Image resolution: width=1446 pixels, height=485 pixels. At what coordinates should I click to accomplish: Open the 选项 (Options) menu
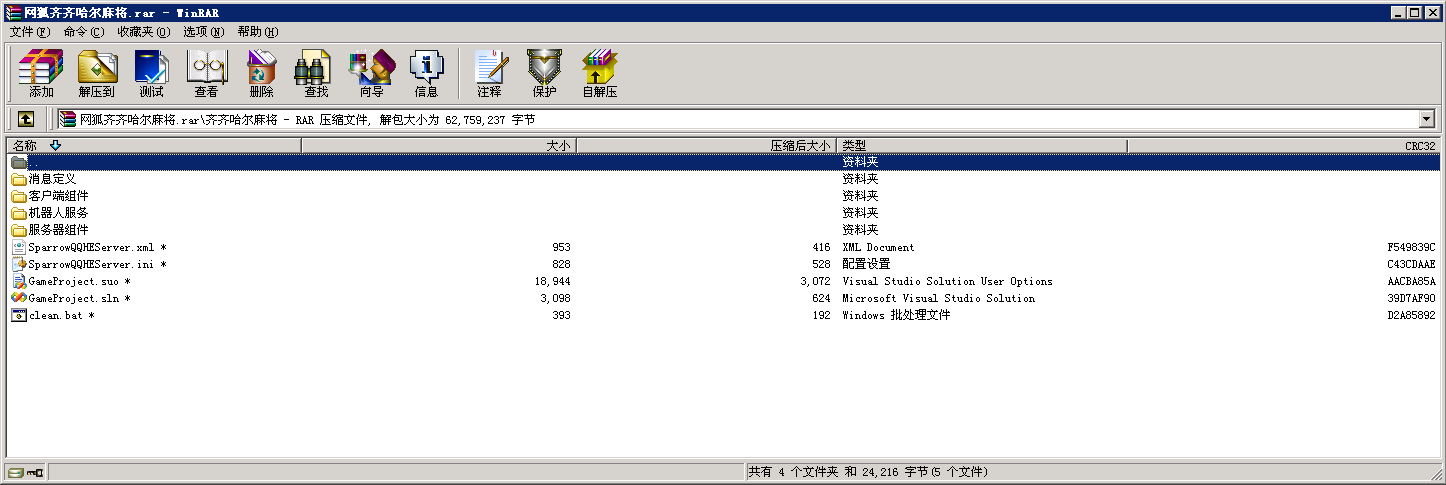point(203,32)
